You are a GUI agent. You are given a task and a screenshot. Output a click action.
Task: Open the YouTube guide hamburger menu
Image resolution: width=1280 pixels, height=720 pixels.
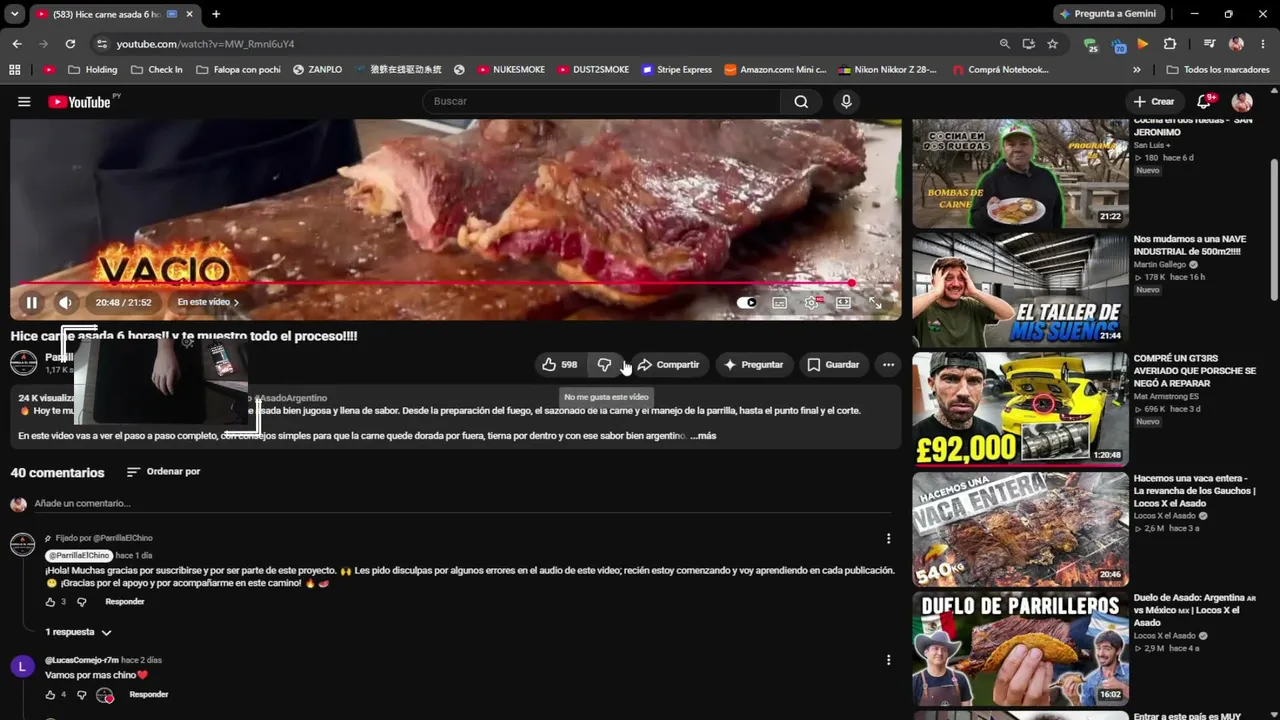[24, 102]
